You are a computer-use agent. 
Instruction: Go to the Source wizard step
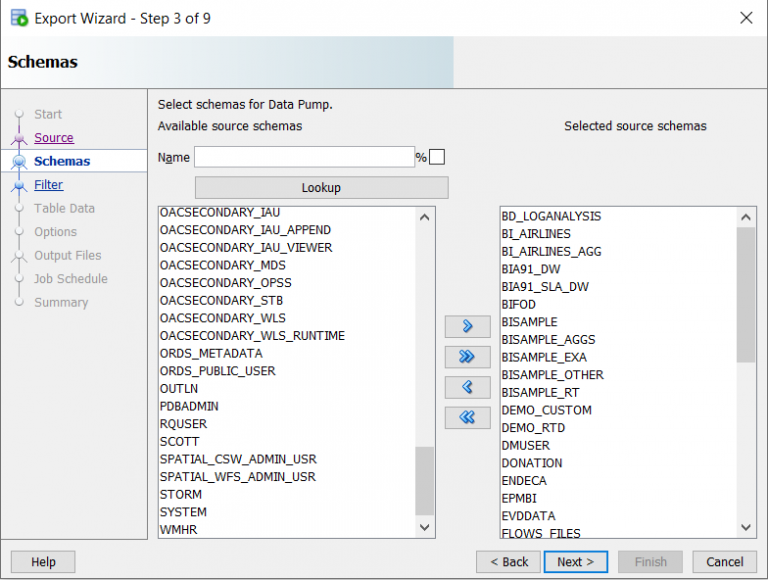[x=54, y=138]
